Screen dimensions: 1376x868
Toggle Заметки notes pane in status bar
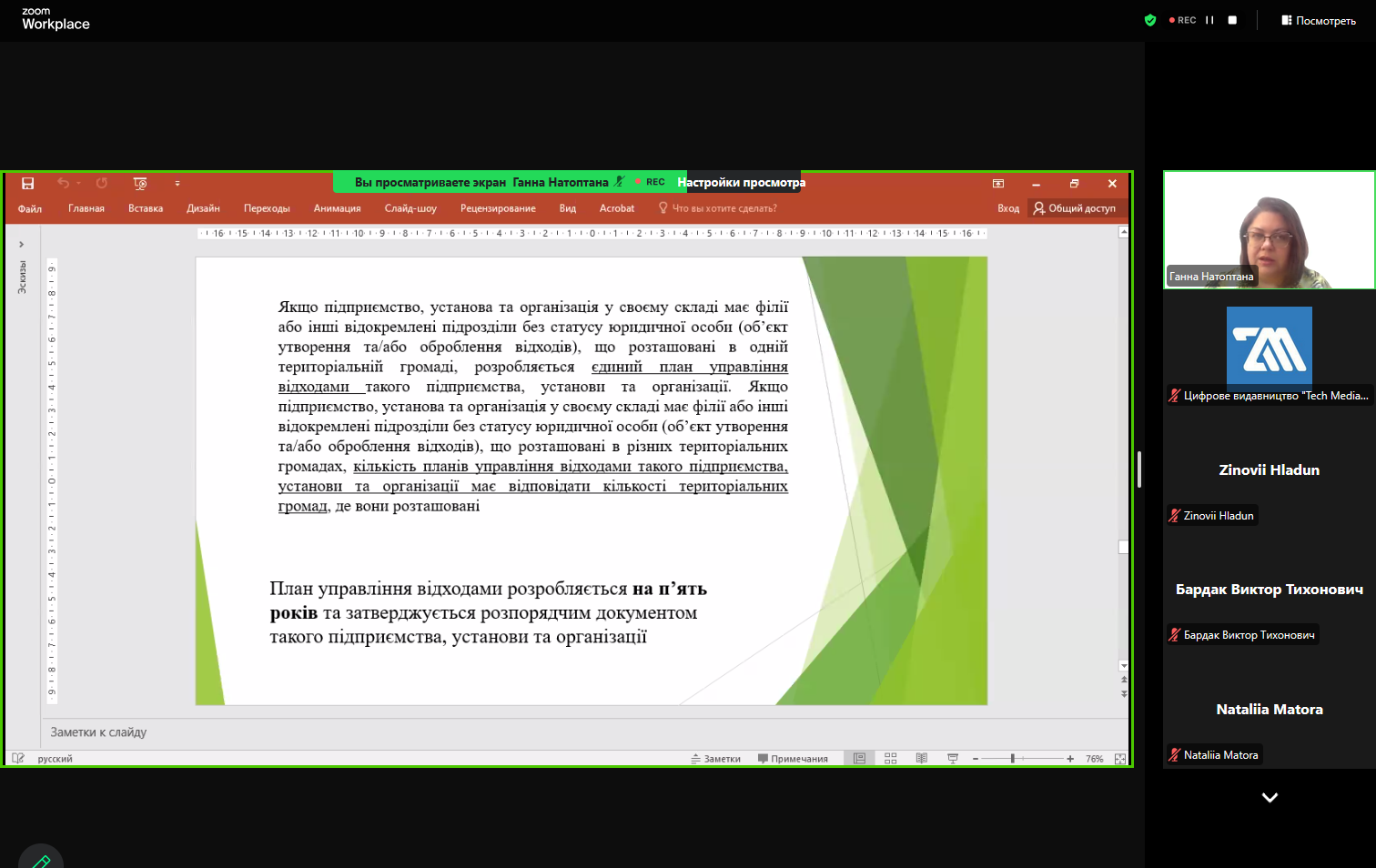[x=716, y=759]
